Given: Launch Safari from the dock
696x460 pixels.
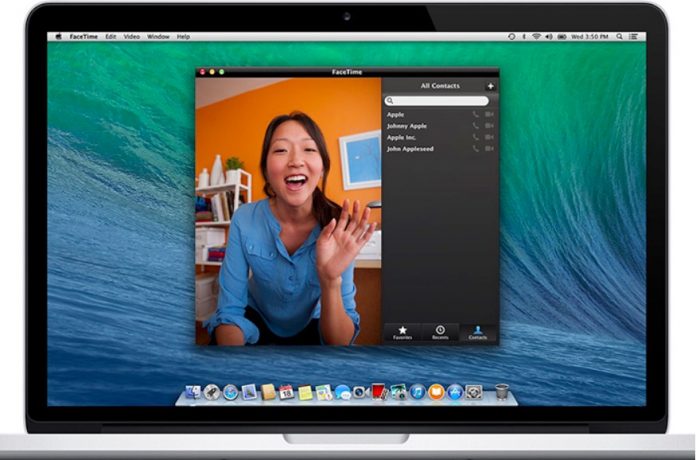Looking at the screenshot, I should coord(230,392).
